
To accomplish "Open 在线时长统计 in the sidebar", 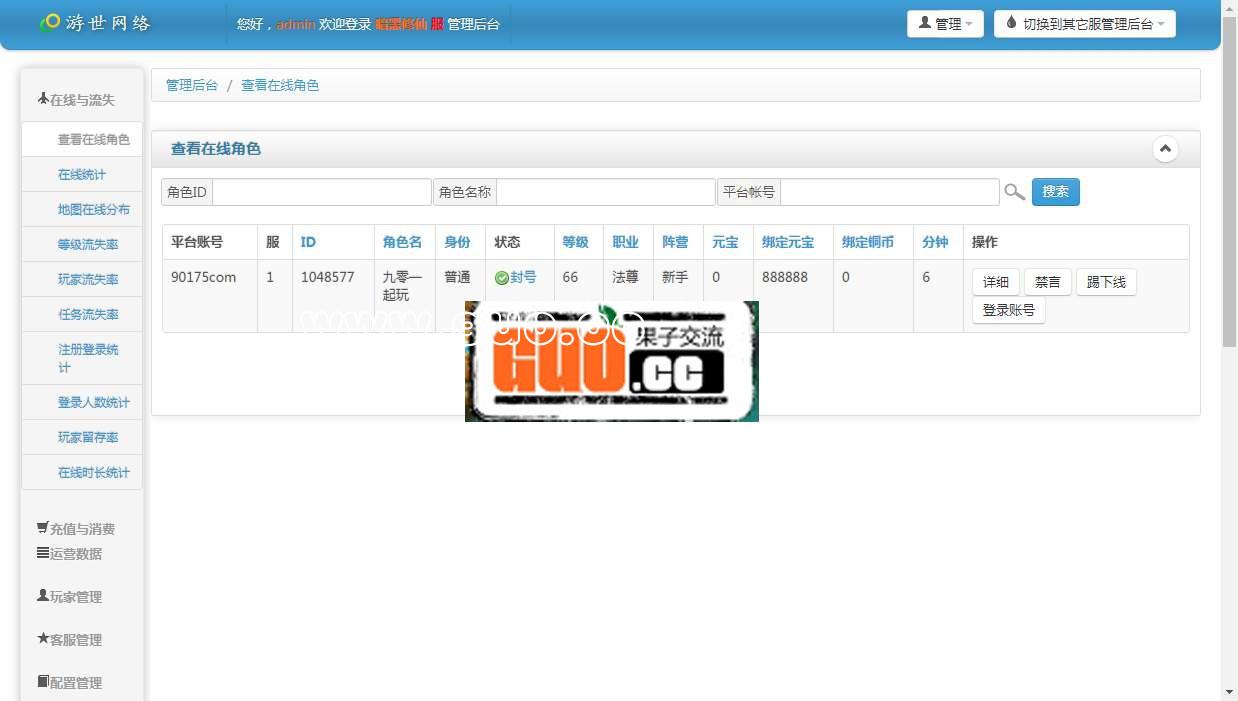I will [82, 473].
